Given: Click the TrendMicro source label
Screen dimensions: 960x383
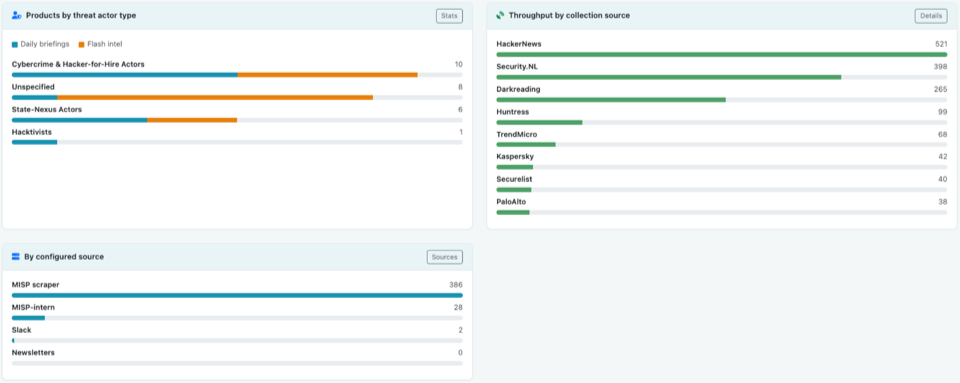Looking at the screenshot, I should click(x=517, y=134).
